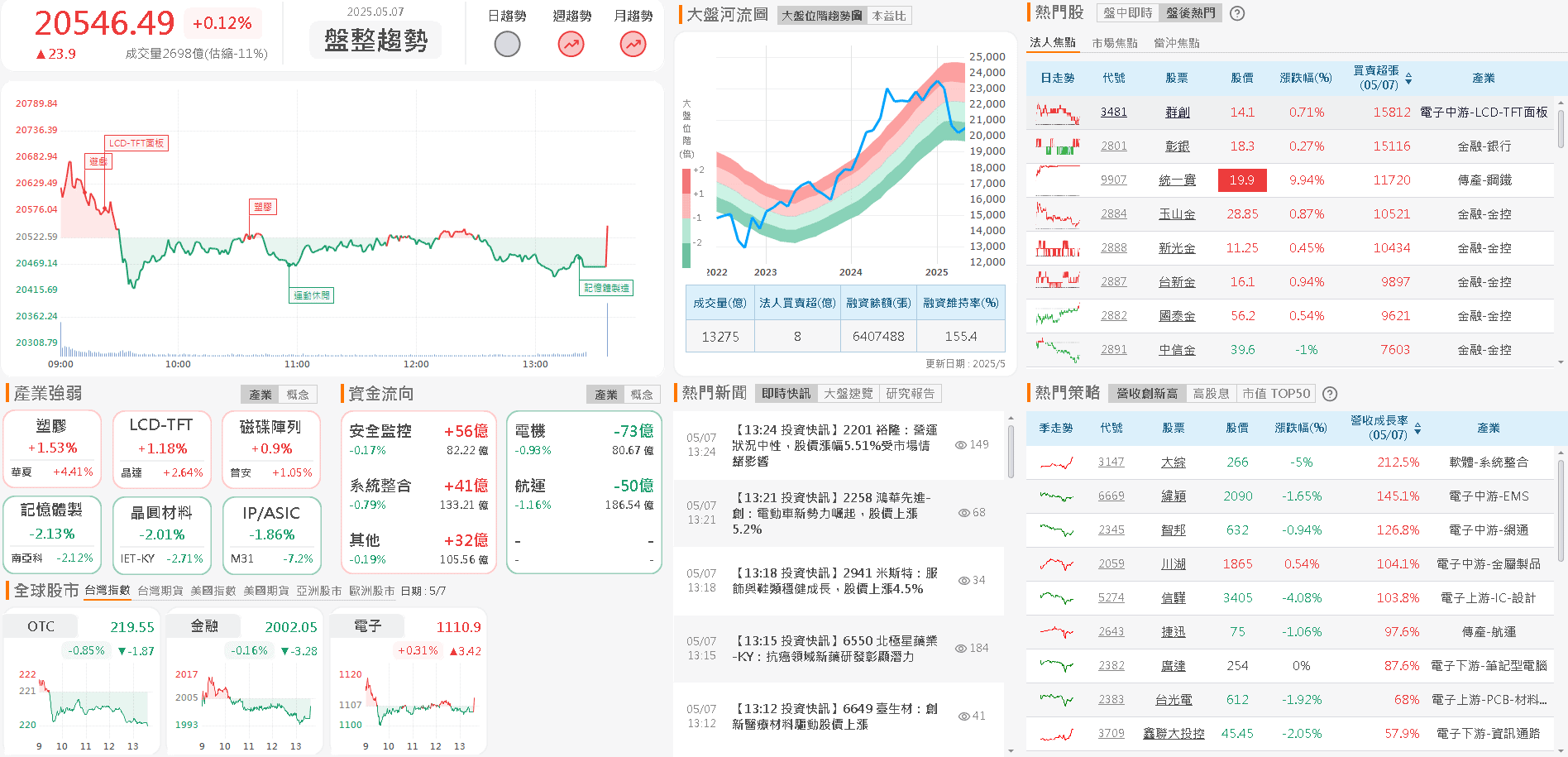
Task: Click 盤整趨勢 trend status button
Action: pos(375,41)
